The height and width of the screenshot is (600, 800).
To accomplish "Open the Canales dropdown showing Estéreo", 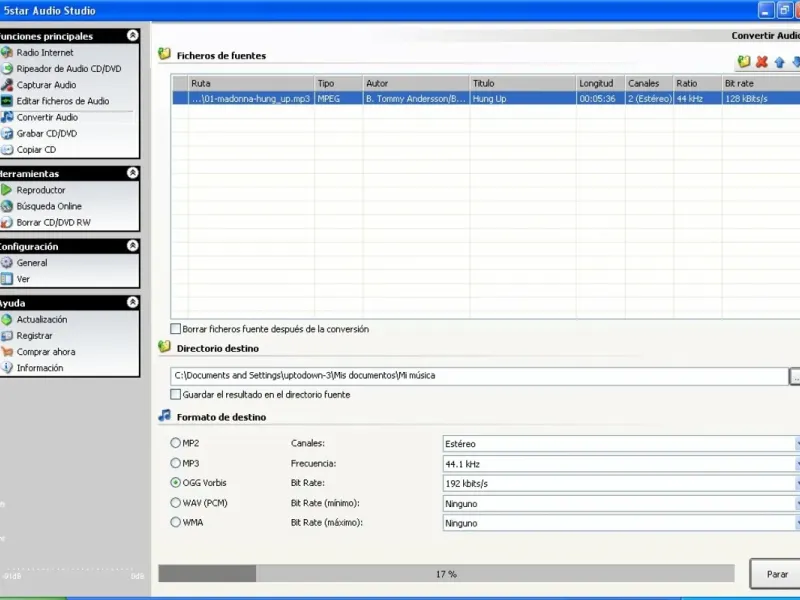I will click(x=620, y=444).
